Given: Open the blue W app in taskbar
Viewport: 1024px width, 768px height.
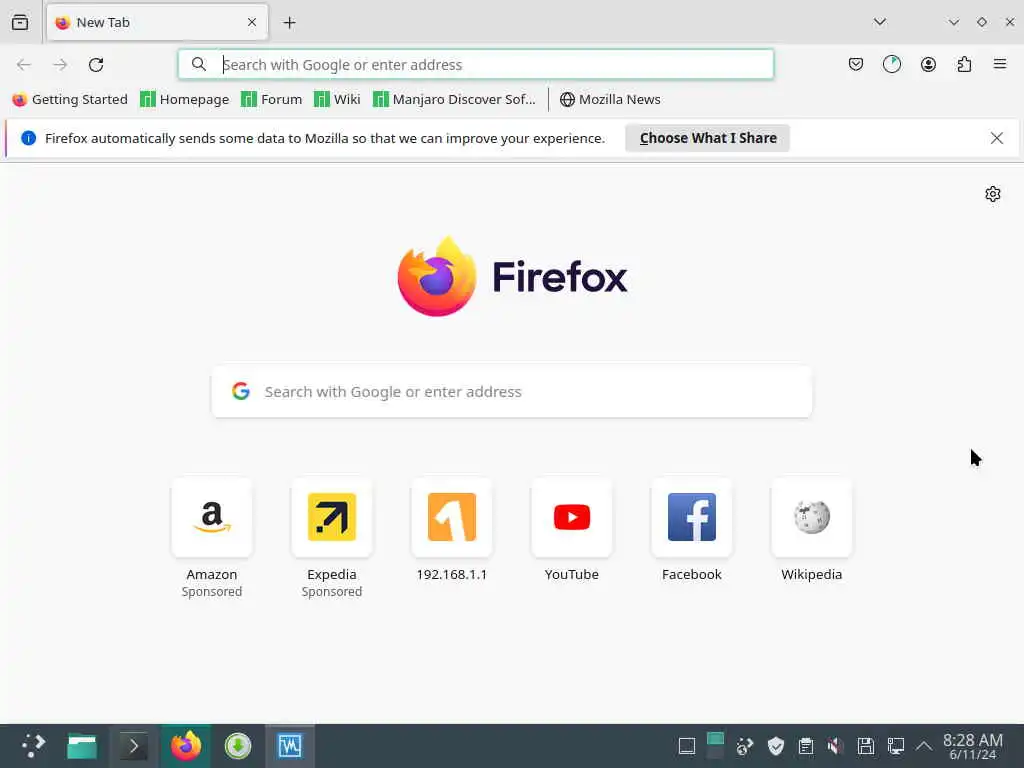Looking at the screenshot, I should (x=290, y=746).
